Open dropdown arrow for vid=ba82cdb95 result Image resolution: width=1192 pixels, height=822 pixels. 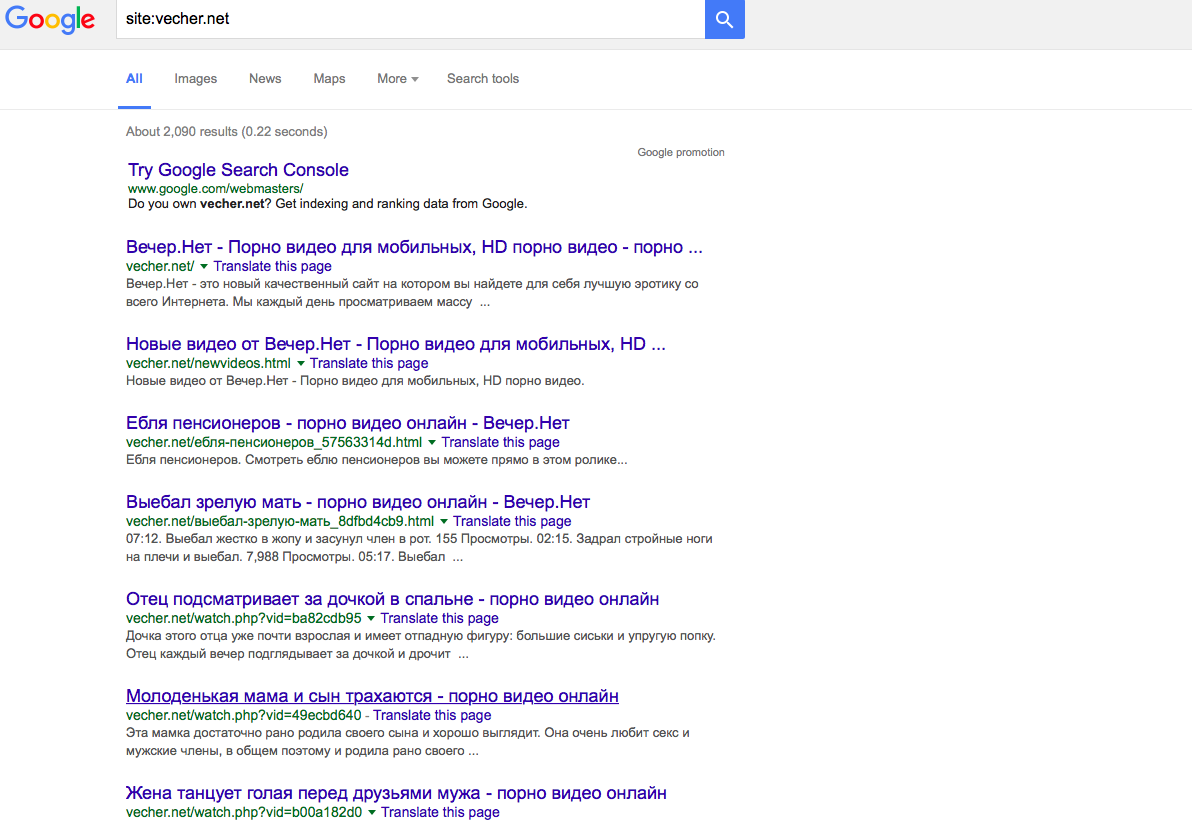(371, 618)
